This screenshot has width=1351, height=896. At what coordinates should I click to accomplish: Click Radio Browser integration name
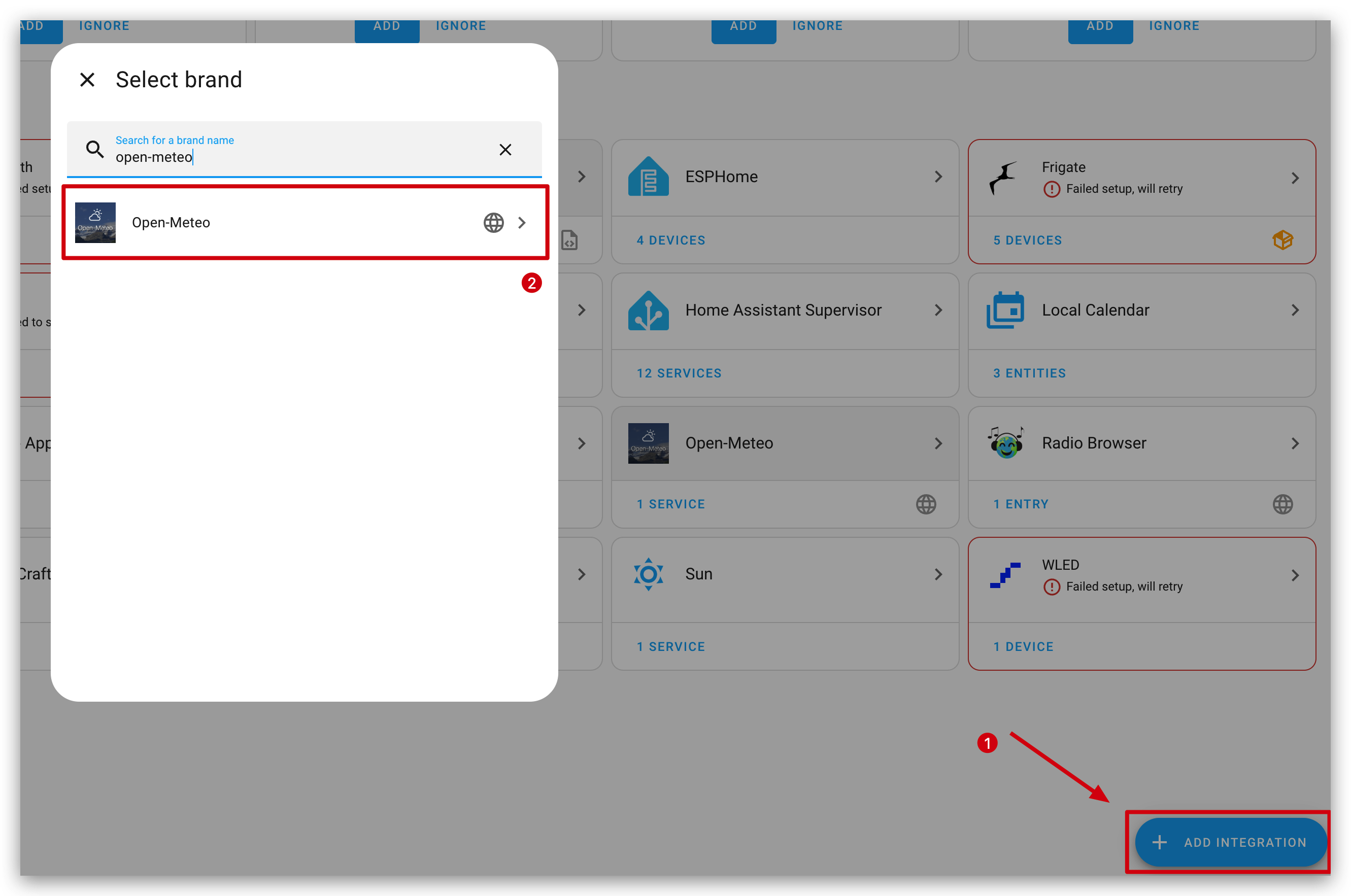tap(1093, 443)
